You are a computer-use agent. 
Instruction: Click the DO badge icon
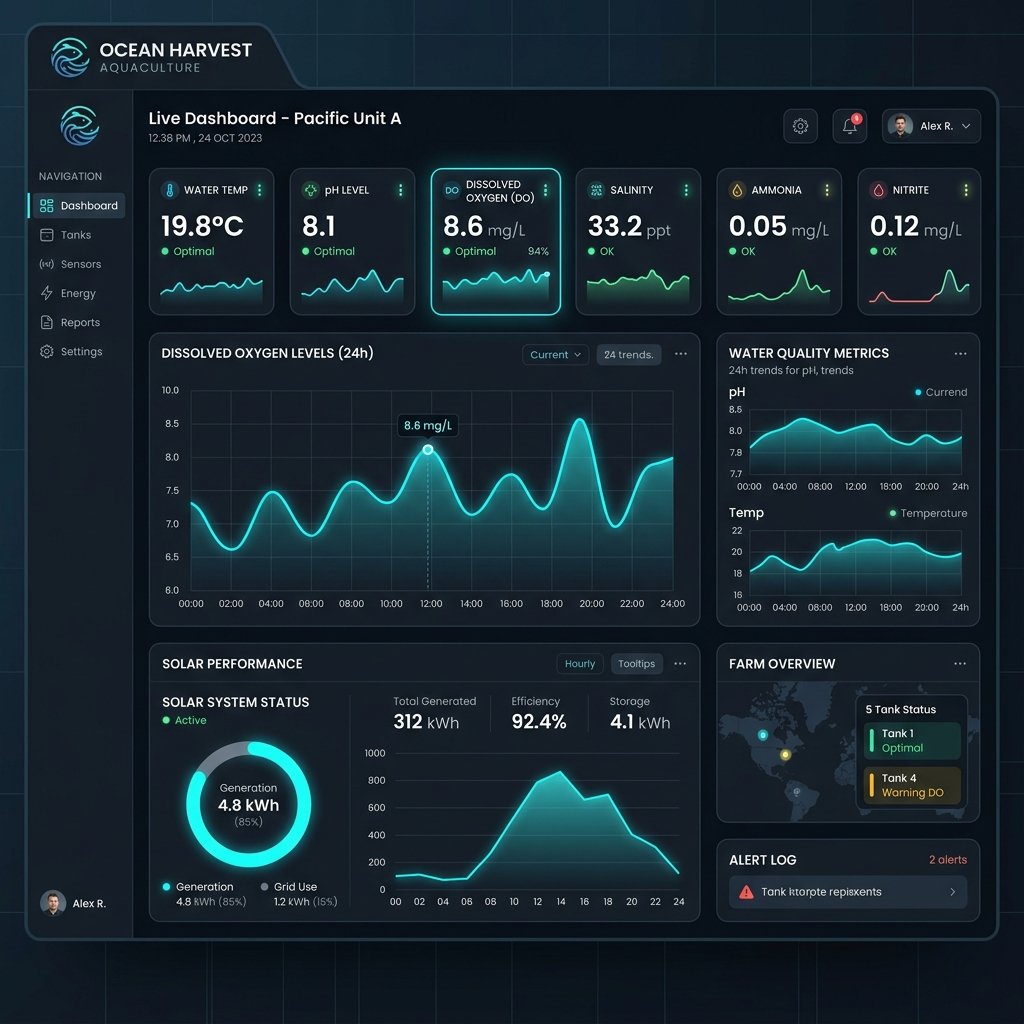(x=452, y=191)
